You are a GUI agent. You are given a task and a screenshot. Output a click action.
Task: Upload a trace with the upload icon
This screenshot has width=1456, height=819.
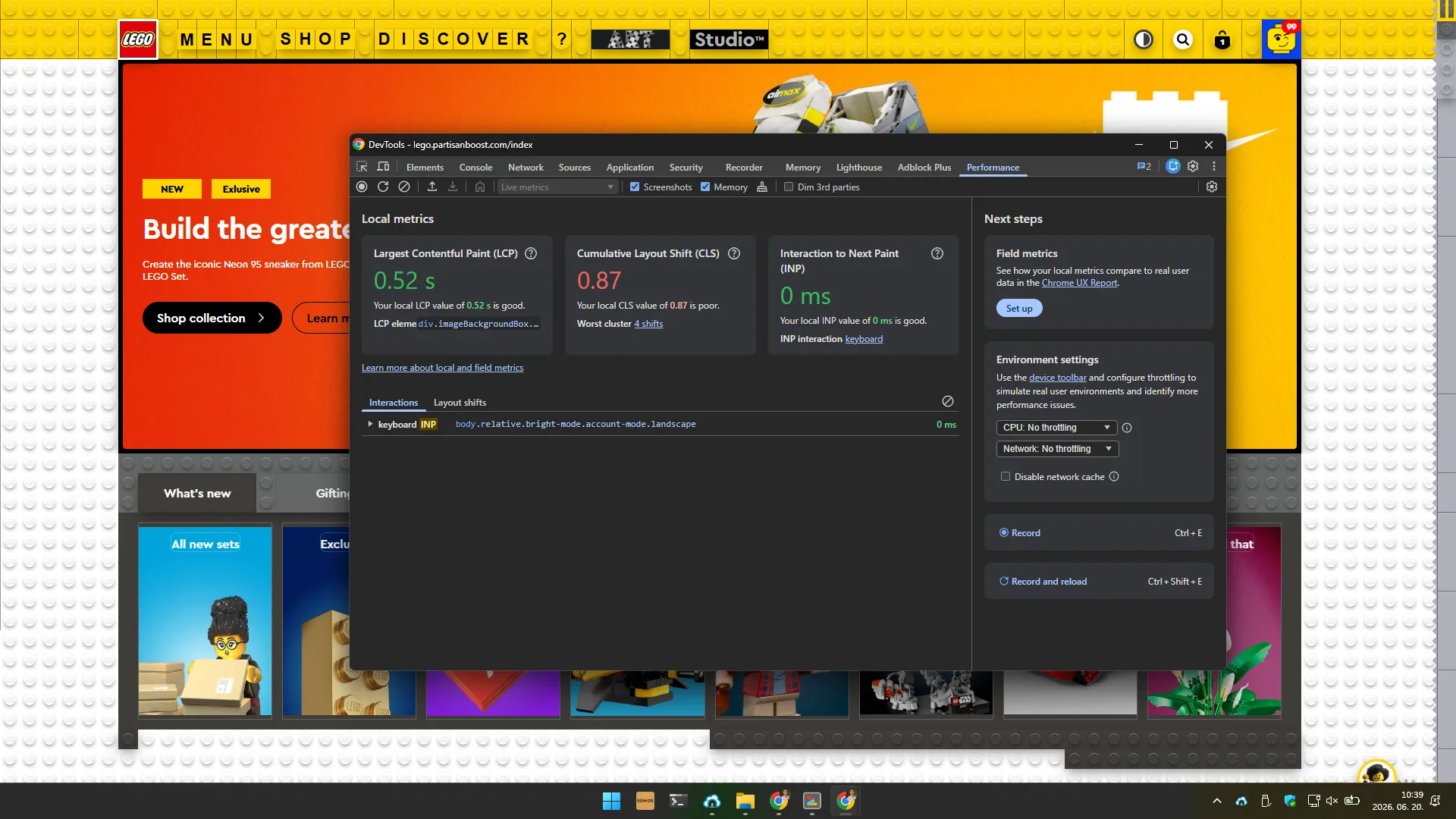click(x=432, y=187)
